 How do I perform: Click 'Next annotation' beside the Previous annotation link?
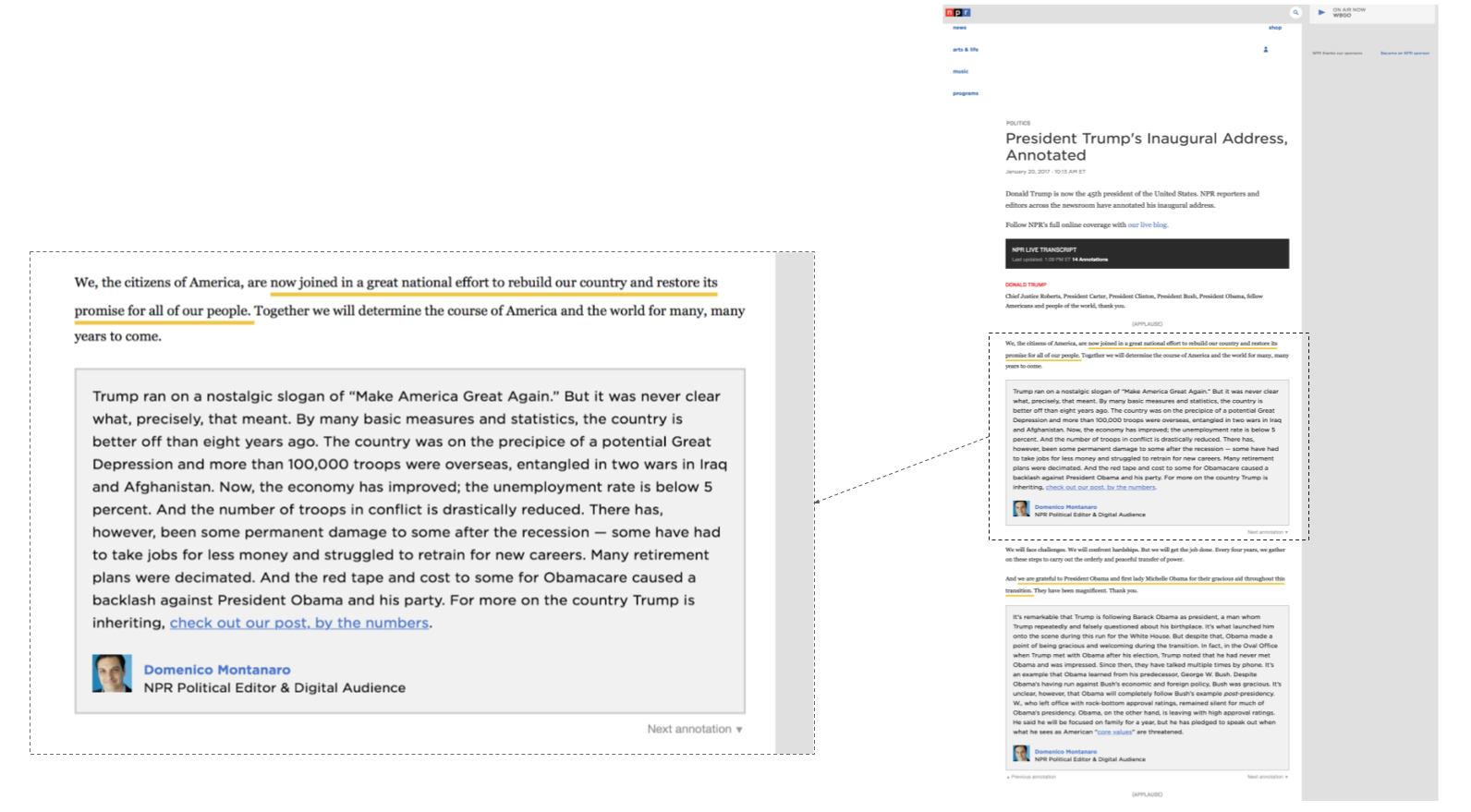click(x=1267, y=777)
